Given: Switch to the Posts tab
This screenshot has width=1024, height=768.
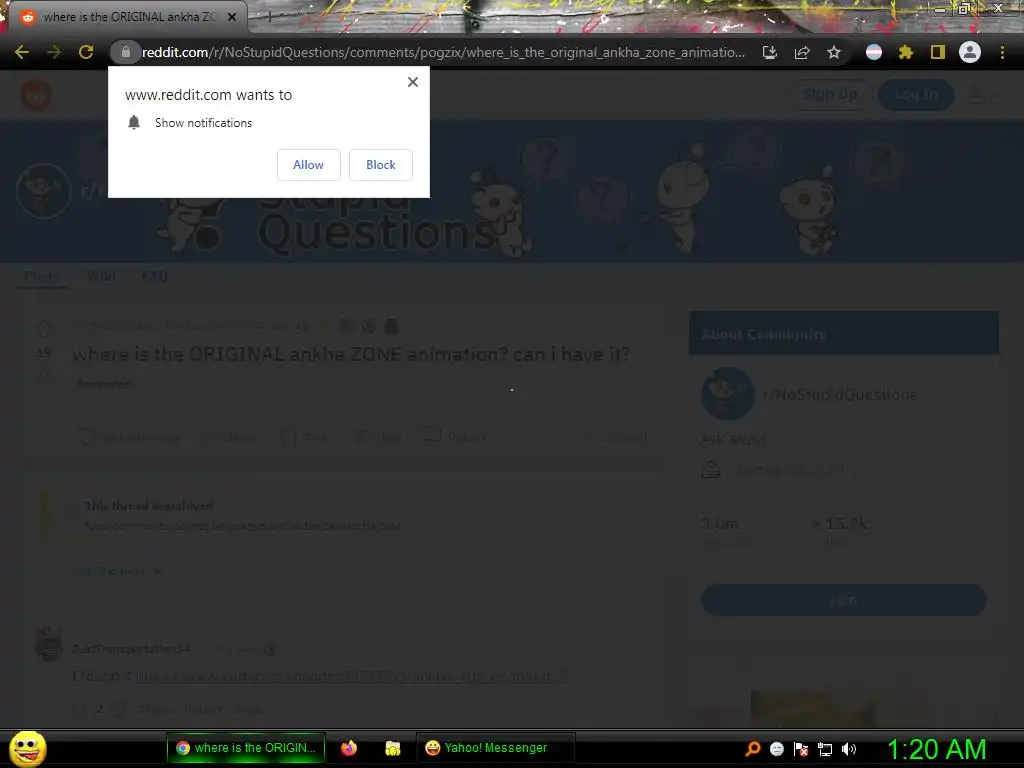Looking at the screenshot, I should click(42, 276).
